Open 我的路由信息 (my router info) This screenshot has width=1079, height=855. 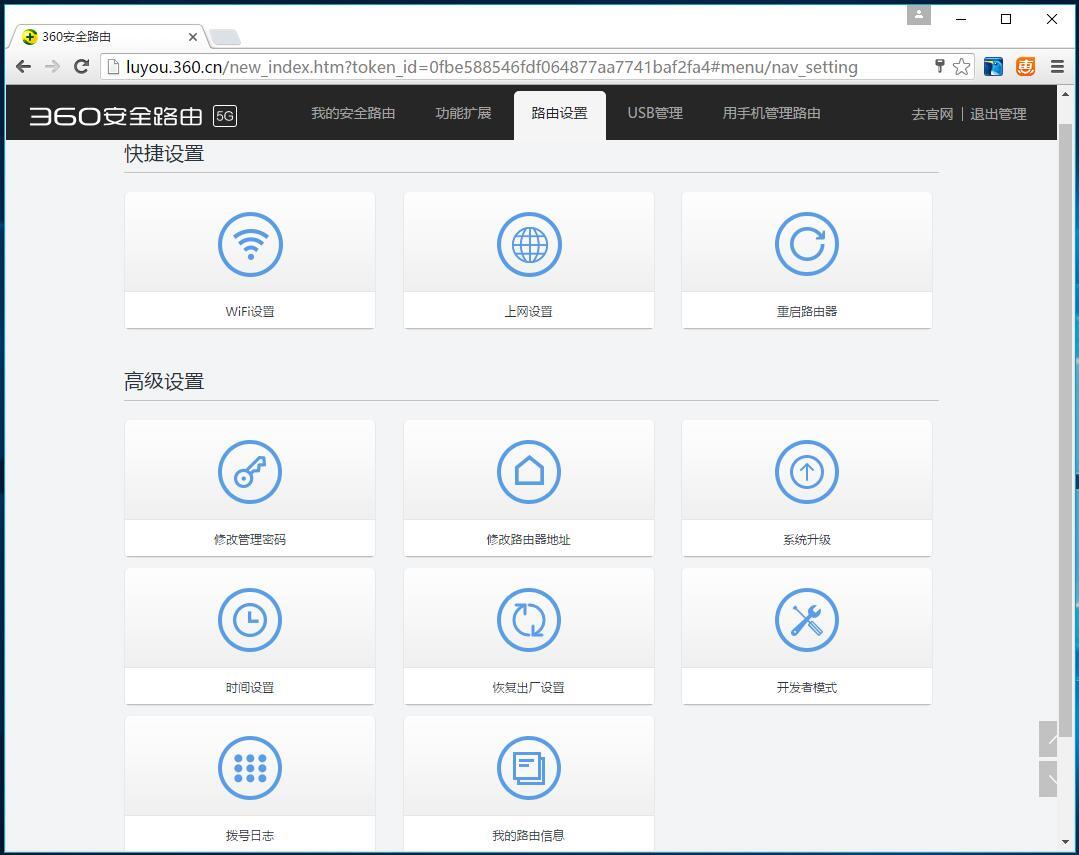pos(528,783)
